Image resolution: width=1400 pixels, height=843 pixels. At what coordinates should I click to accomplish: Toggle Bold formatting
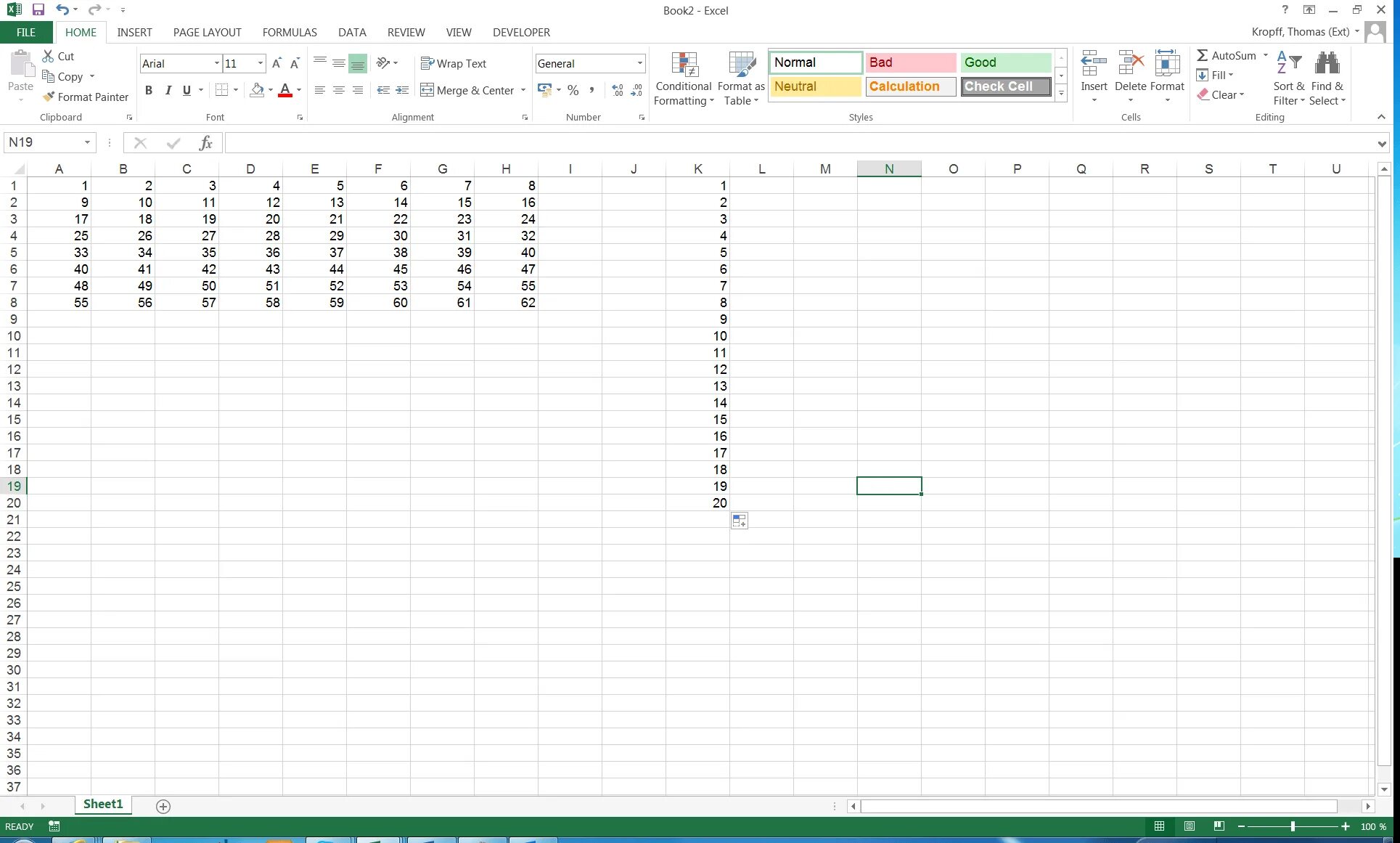pyautogui.click(x=149, y=90)
